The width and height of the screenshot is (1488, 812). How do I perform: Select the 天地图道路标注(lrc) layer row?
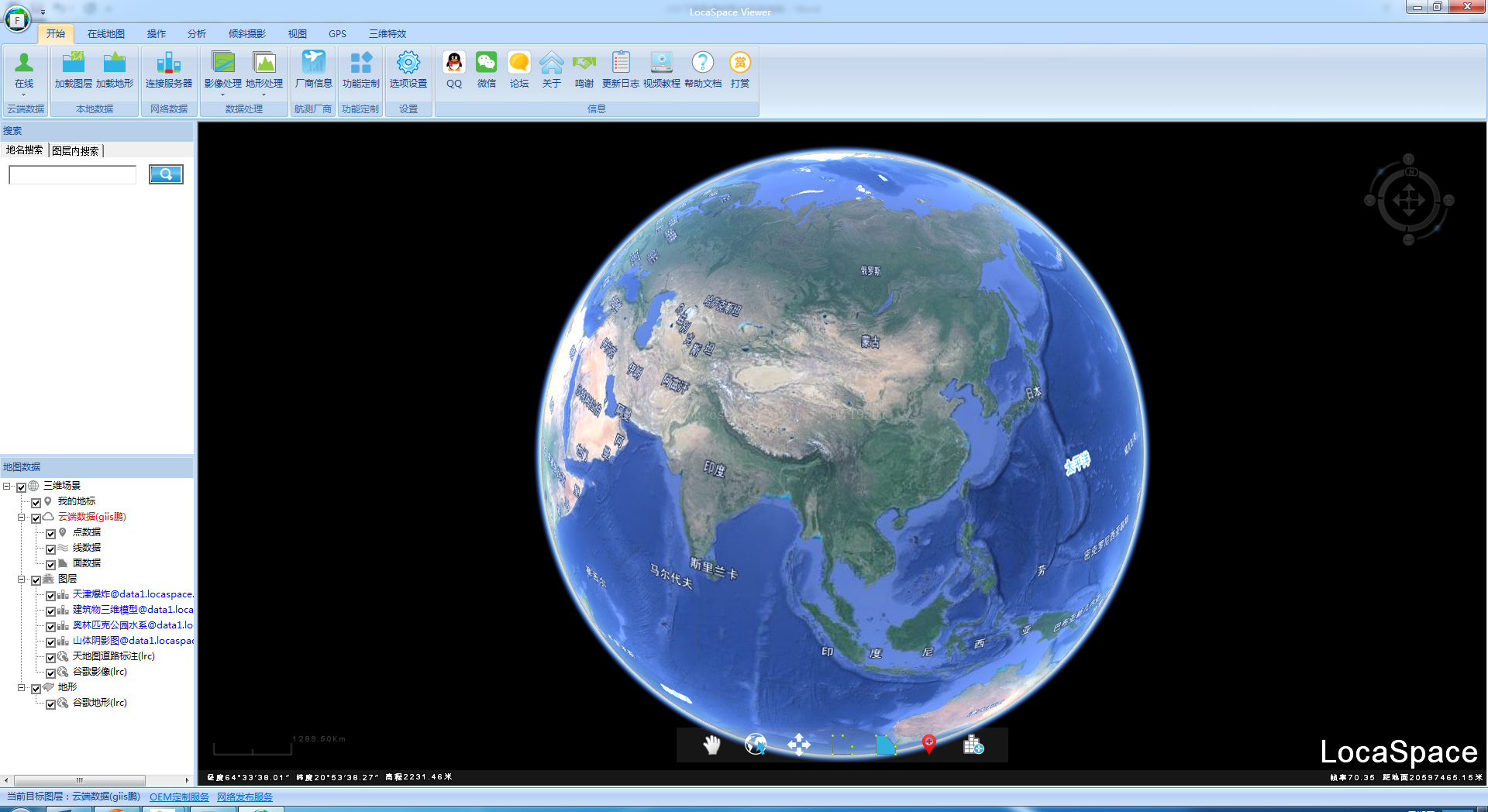click(114, 656)
